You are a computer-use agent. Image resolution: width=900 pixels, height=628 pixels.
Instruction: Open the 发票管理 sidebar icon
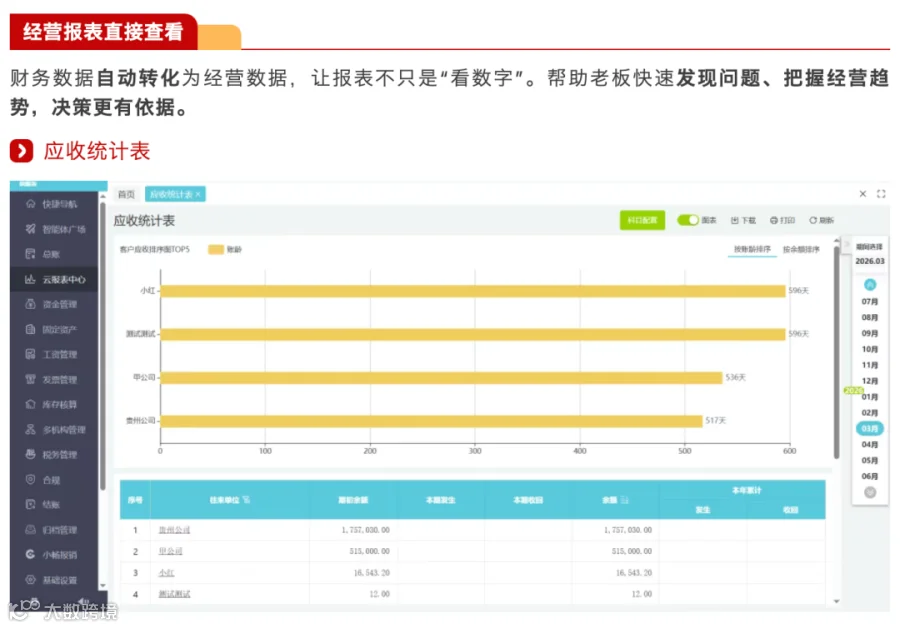pyautogui.click(x=30, y=379)
